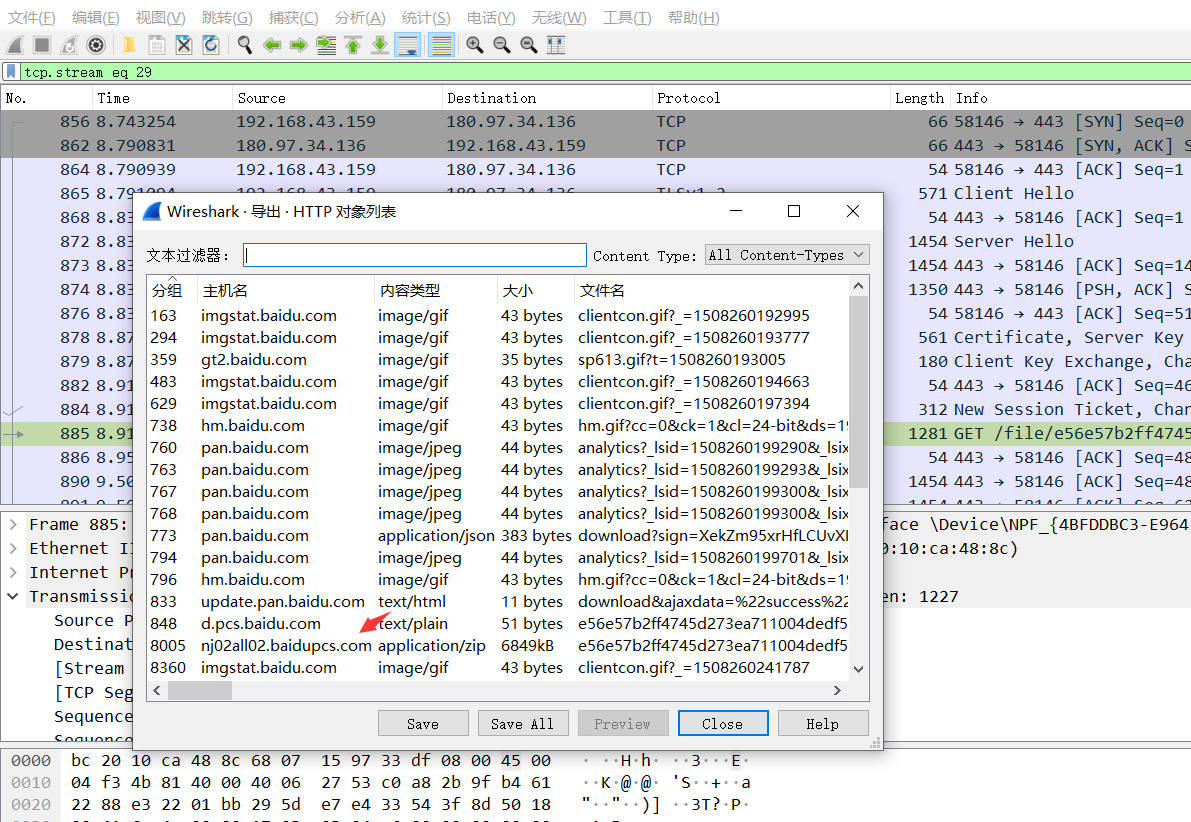1191x822 pixels.
Task: Select the application/json row 773
Action: click(x=498, y=536)
